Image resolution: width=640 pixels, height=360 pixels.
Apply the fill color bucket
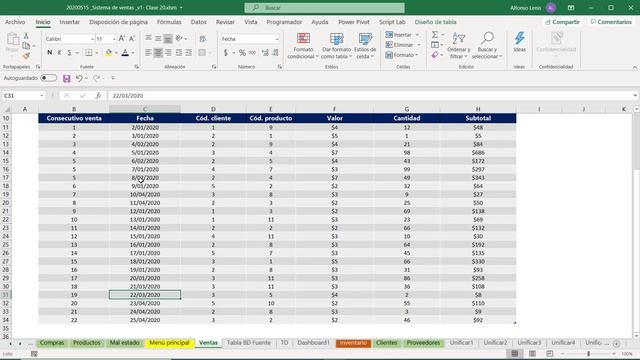tap(109, 53)
